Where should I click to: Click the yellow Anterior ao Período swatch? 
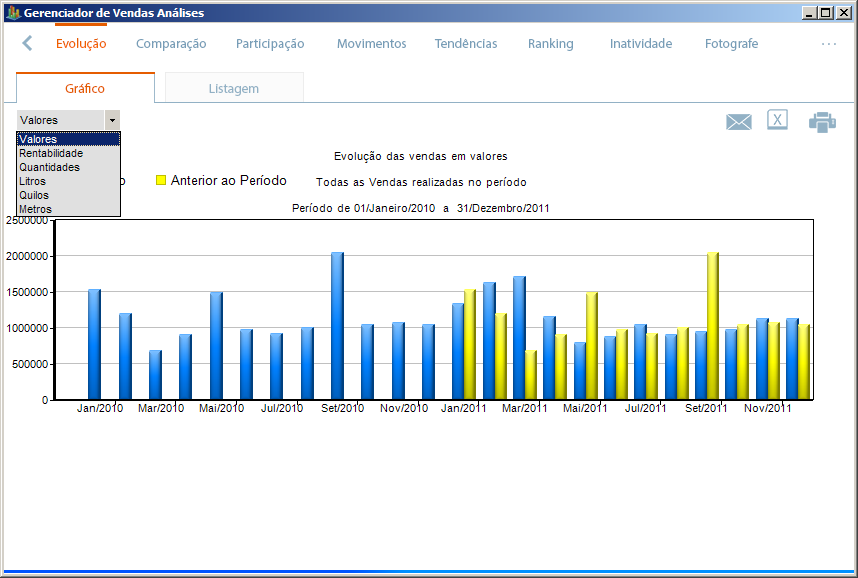pyautogui.click(x=160, y=181)
